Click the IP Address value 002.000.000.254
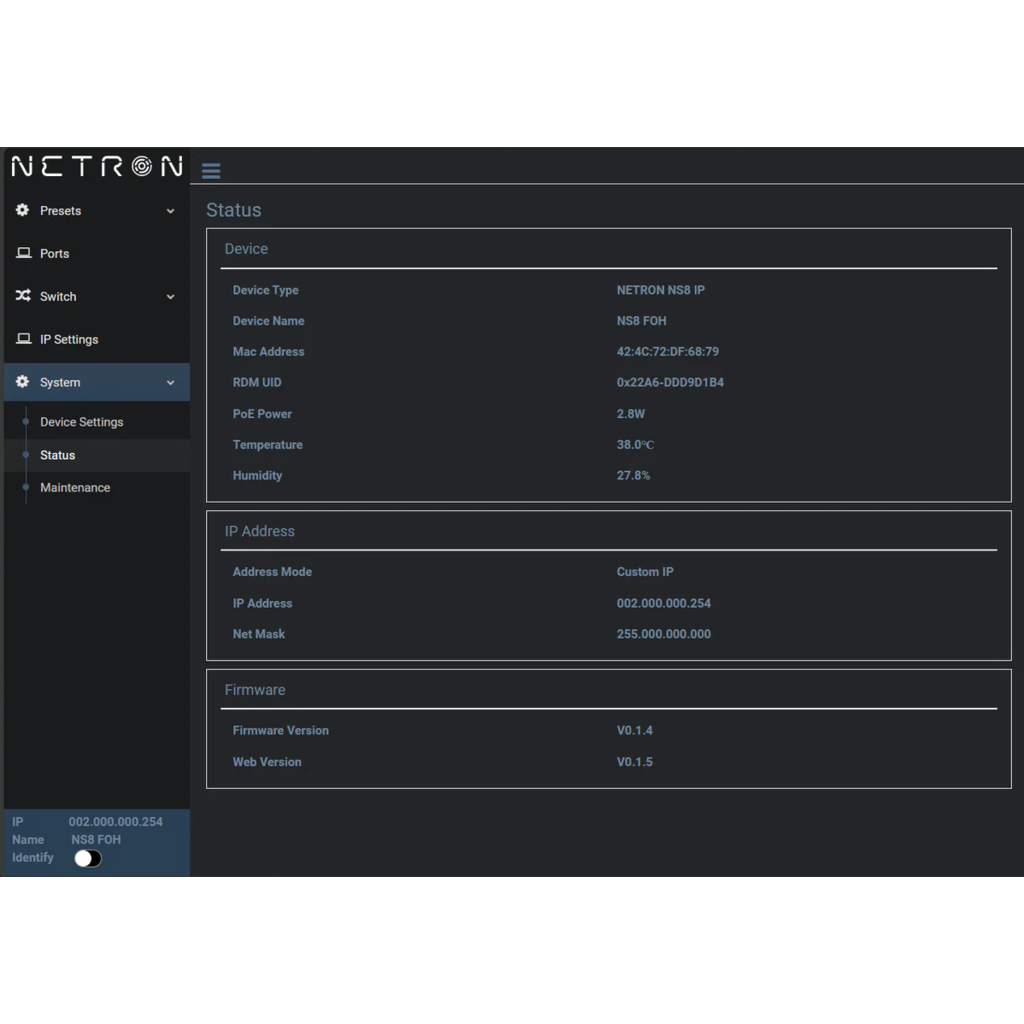The height and width of the screenshot is (1024, 1024). (x=664, y=603)
